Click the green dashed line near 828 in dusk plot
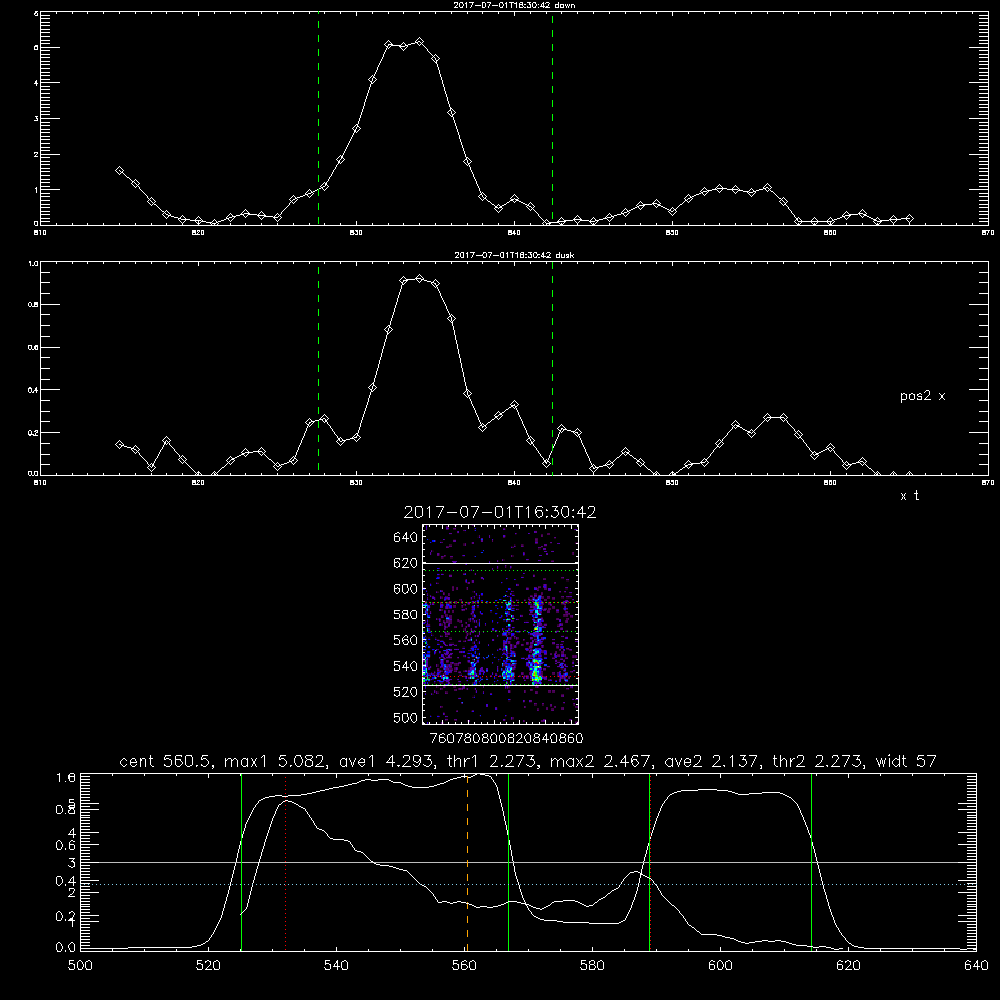Image resolution: width=1000 pixels, height=1000 pixels. point(318,369)
